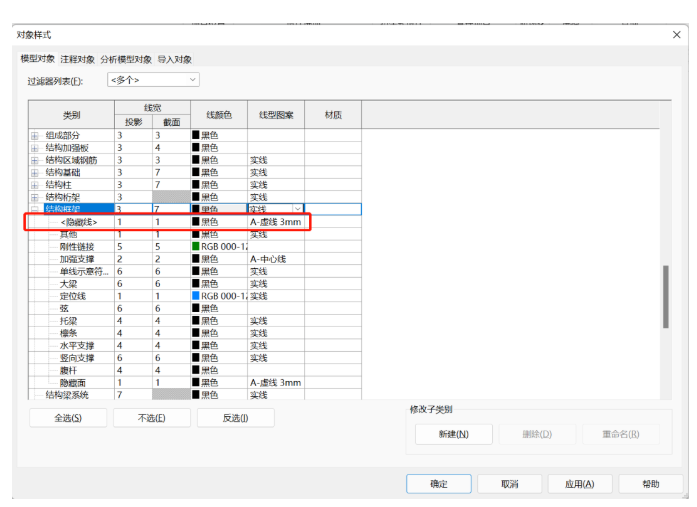Click the 实线 pattern for 结构柱
Viewport: 697px width, 507px height.
pos(259,185)
